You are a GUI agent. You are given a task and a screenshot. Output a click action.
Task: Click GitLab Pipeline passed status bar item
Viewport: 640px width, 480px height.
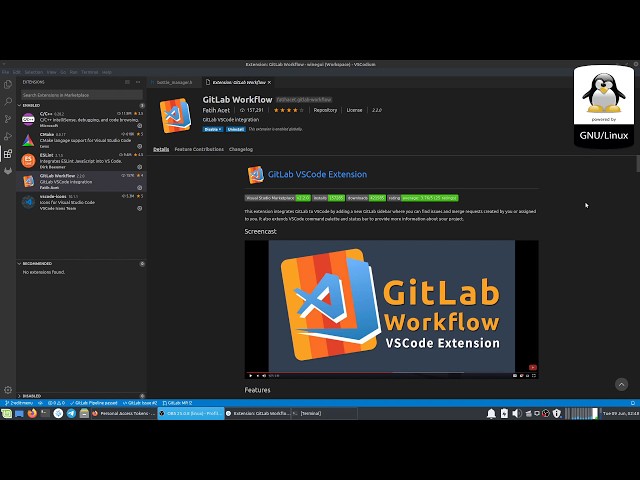click(x=93, y=403)
